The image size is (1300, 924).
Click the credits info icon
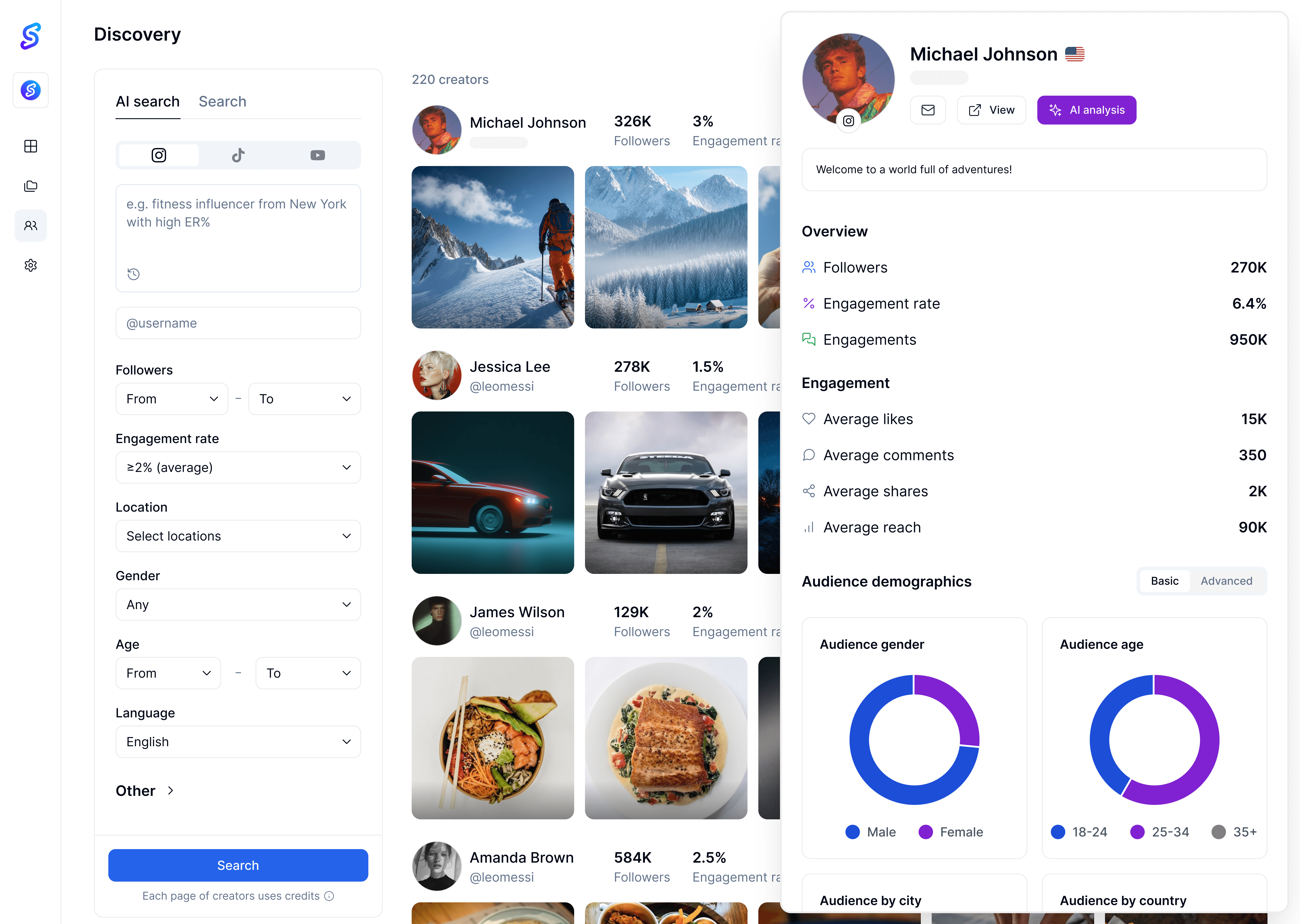pos(329,896)
